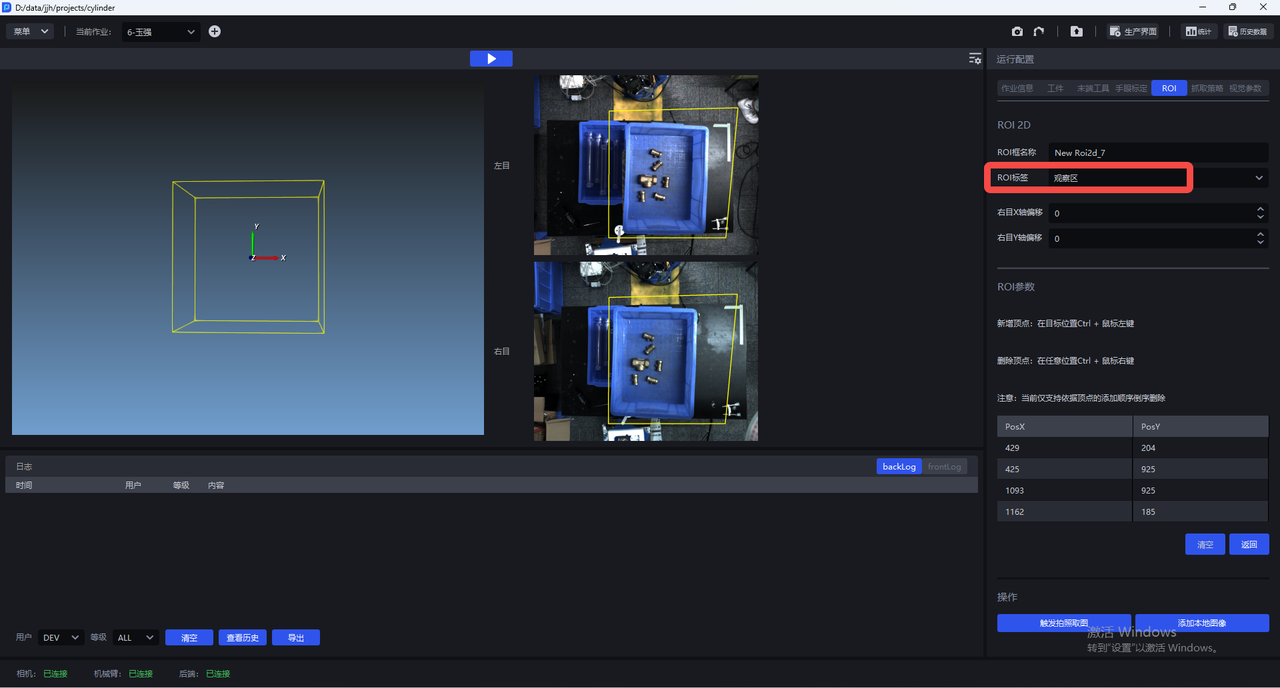Select the backLog toggle

pos(899,466)
